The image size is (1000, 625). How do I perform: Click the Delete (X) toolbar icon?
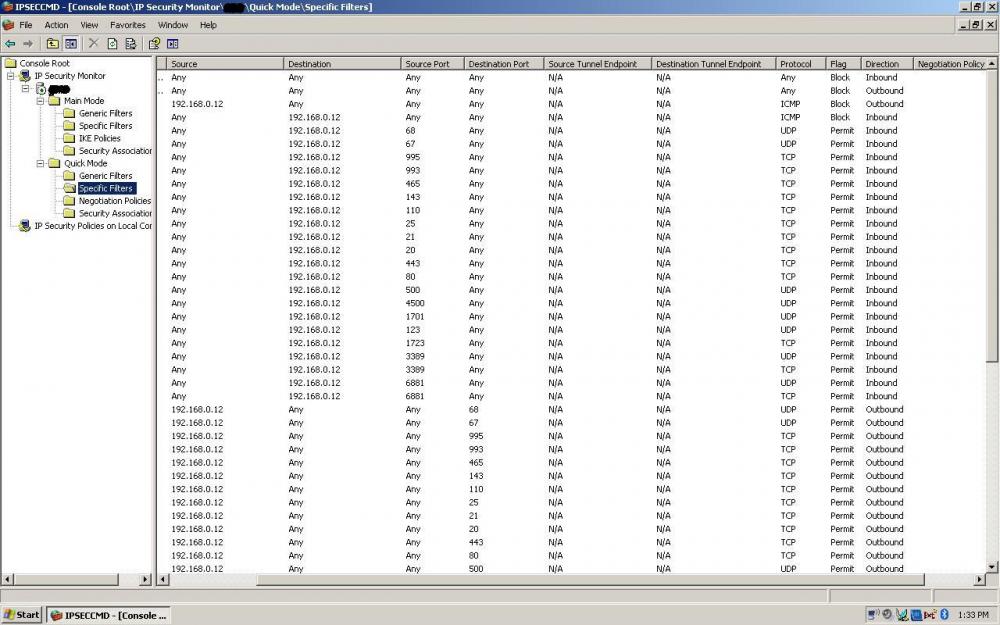pyautogui.click(x=94, y=44)
